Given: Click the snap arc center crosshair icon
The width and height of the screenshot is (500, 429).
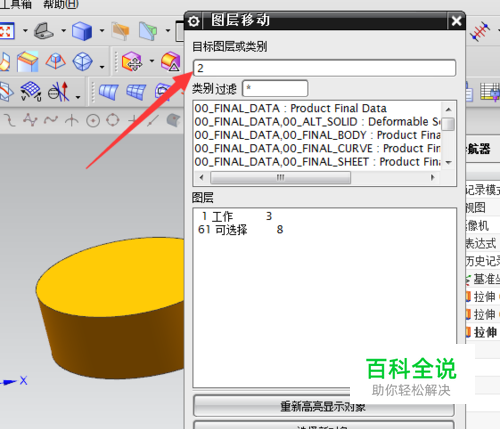Looking at the screenshot, I should (72, 120).
